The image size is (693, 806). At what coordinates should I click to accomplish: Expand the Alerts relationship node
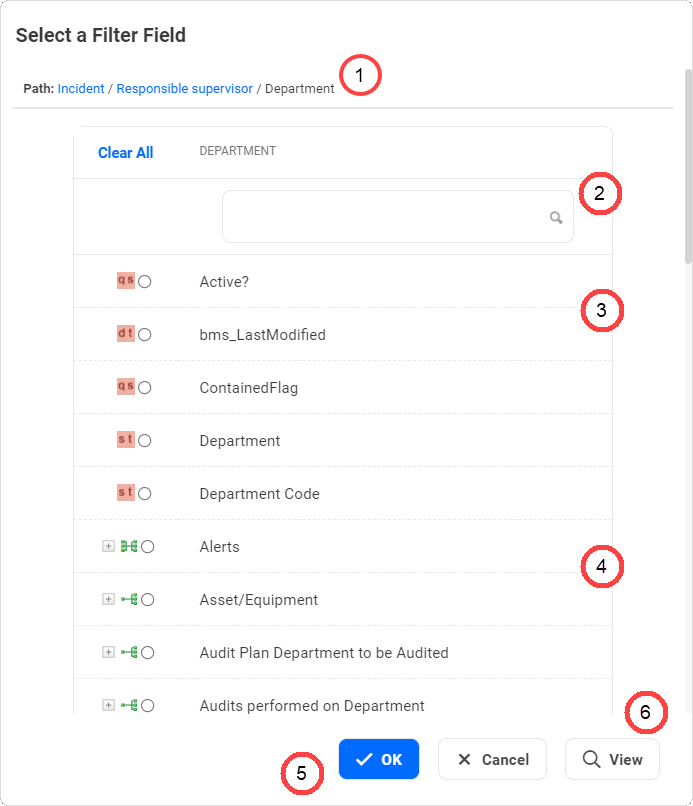108,546
